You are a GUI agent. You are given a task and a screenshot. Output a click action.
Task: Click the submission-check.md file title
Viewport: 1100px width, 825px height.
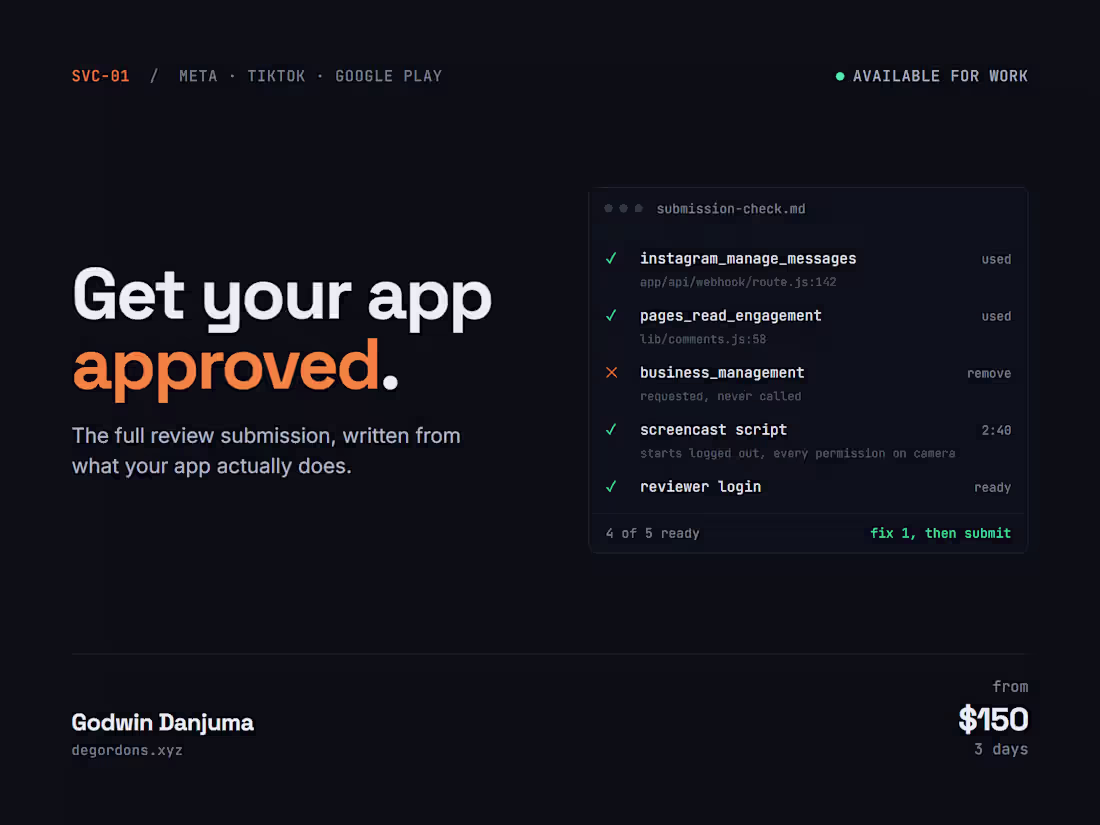tap(730, 209)
